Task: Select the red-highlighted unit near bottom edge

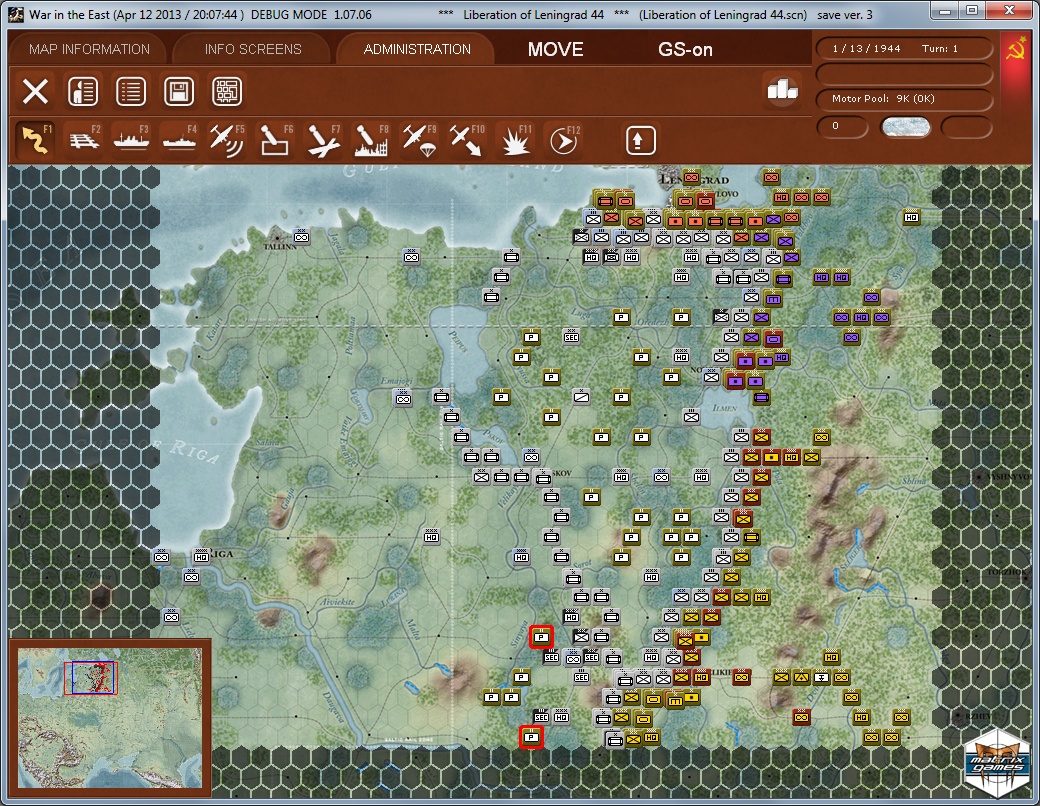Action: [x=532, y=738]
